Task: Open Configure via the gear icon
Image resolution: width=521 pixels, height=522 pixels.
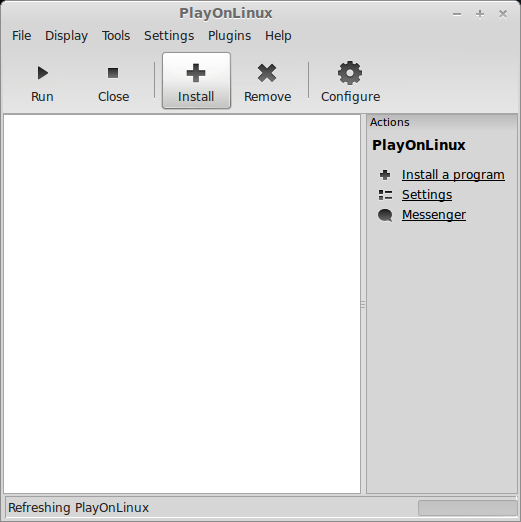Action: coord(350,73)
